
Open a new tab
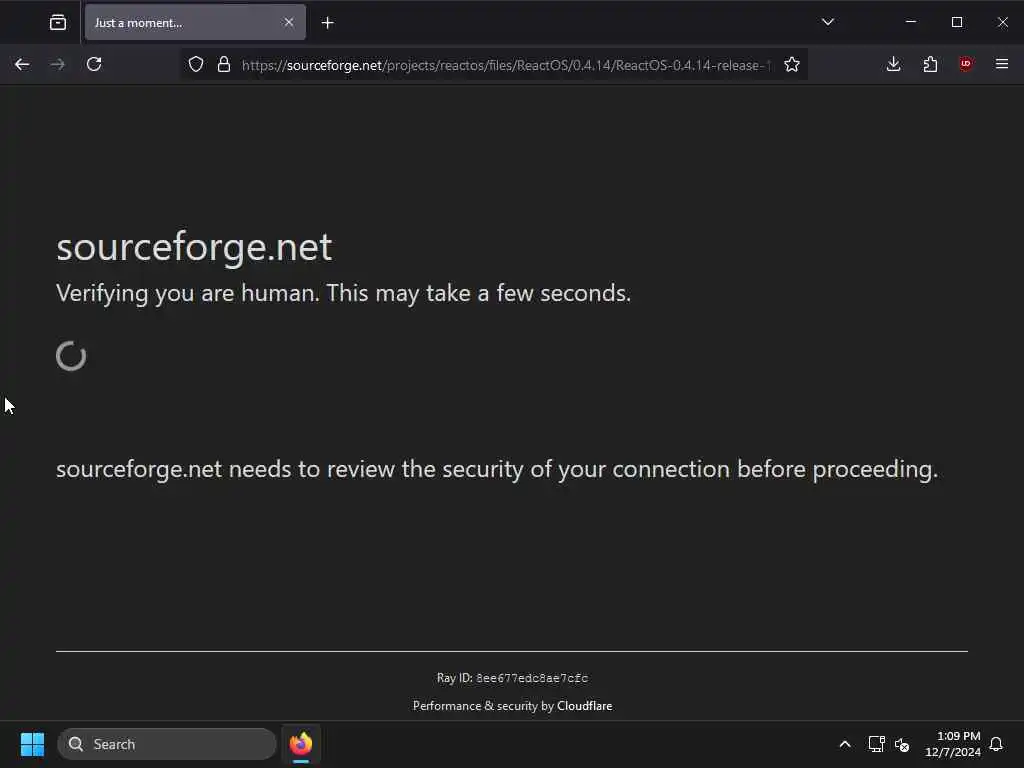327,22
